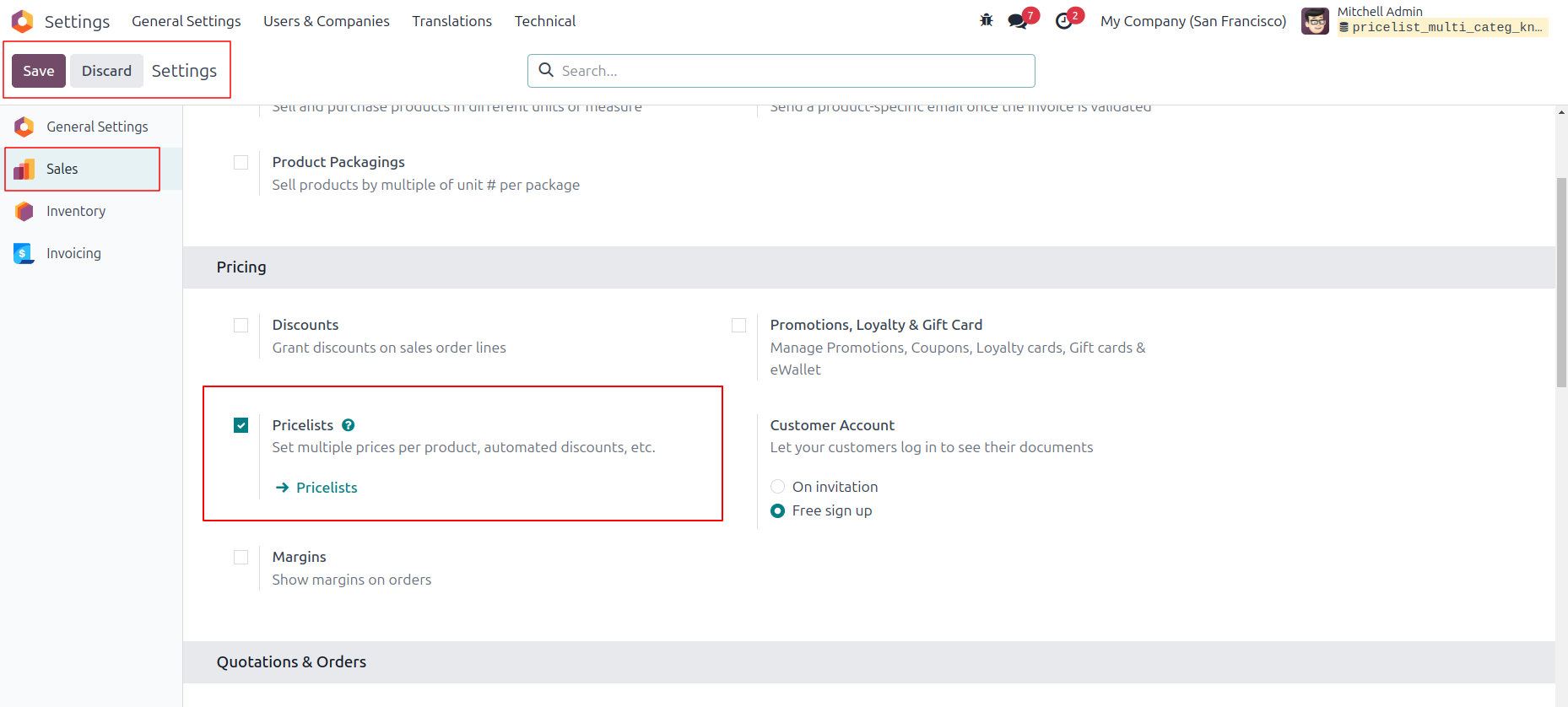
Task: Select the Invoicing sidebar icon
Action: point(24,253)
